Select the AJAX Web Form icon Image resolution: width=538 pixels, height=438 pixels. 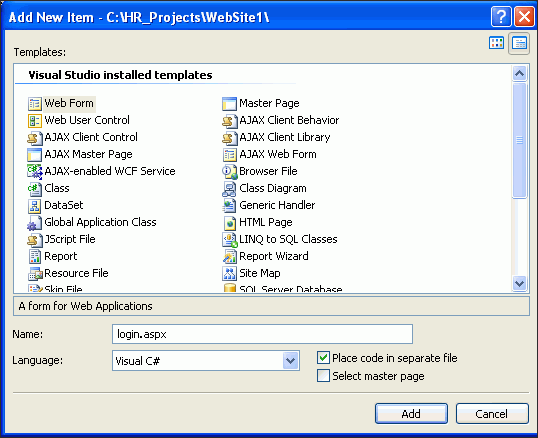pyautogui.click(x=229, y=155)
